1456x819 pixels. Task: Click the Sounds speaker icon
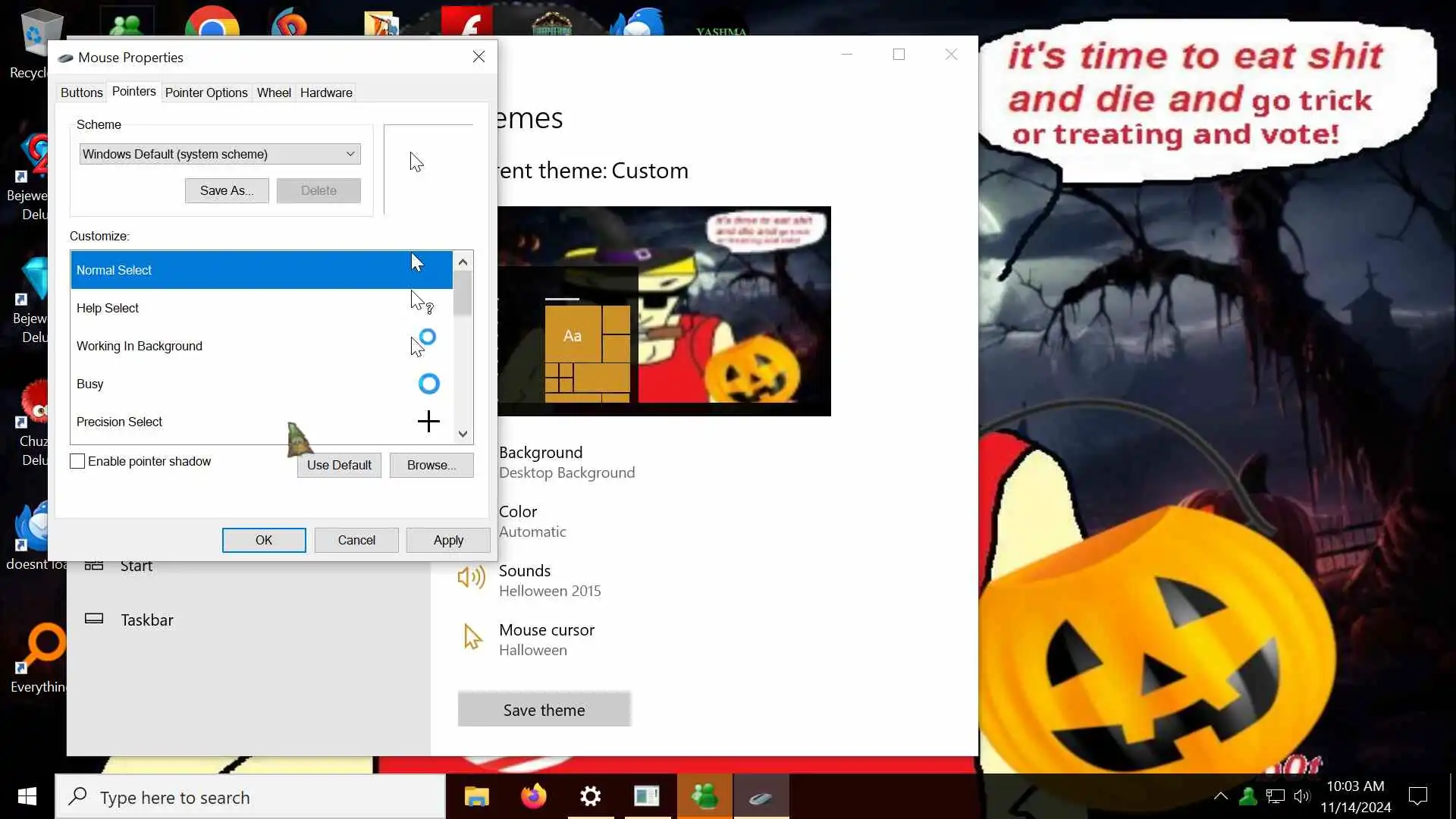pos(471,579)
